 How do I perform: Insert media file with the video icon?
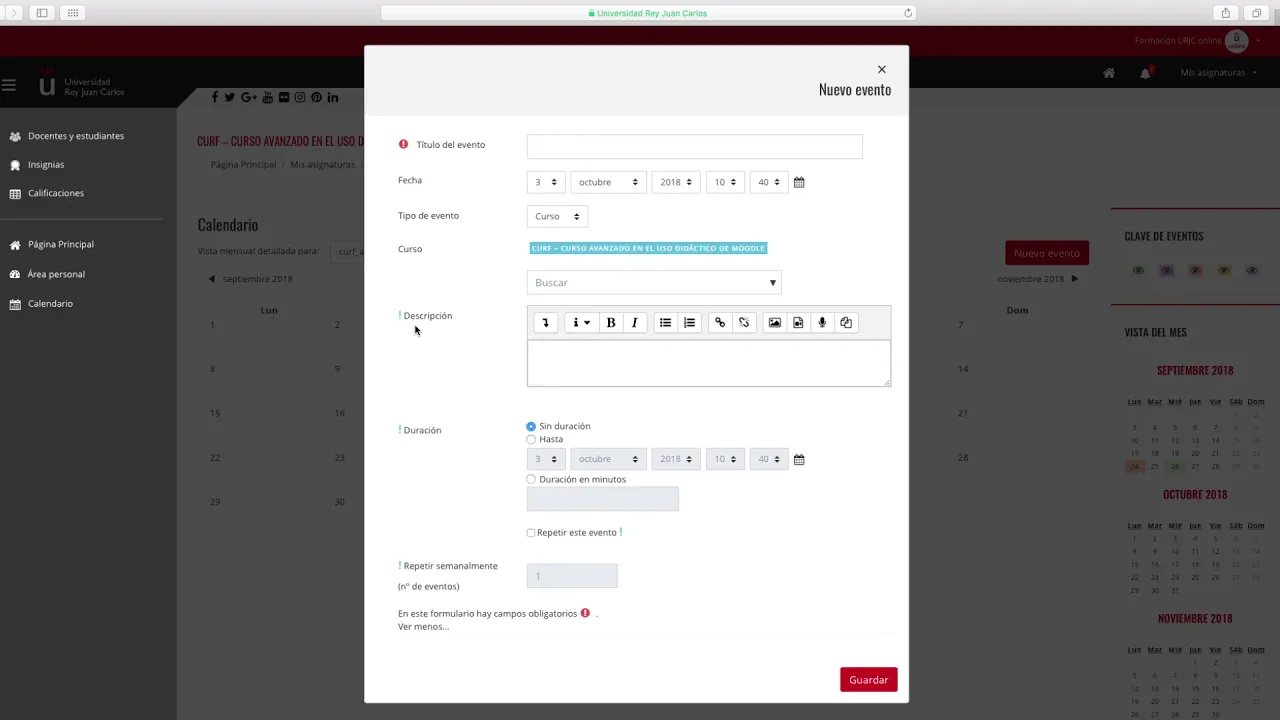click(798, 323)
